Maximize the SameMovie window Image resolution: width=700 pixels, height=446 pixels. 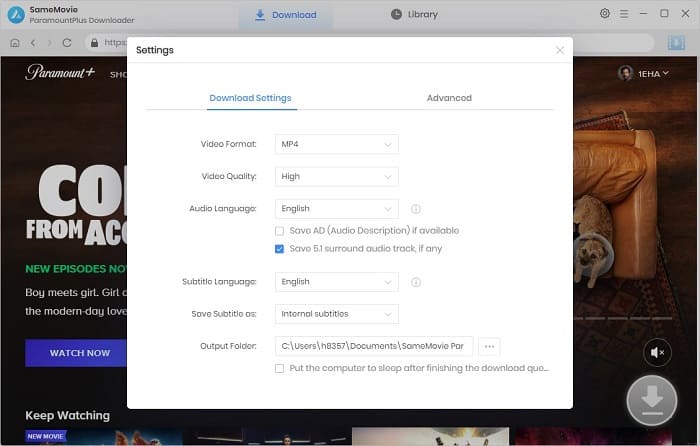[x=664, y=14]
